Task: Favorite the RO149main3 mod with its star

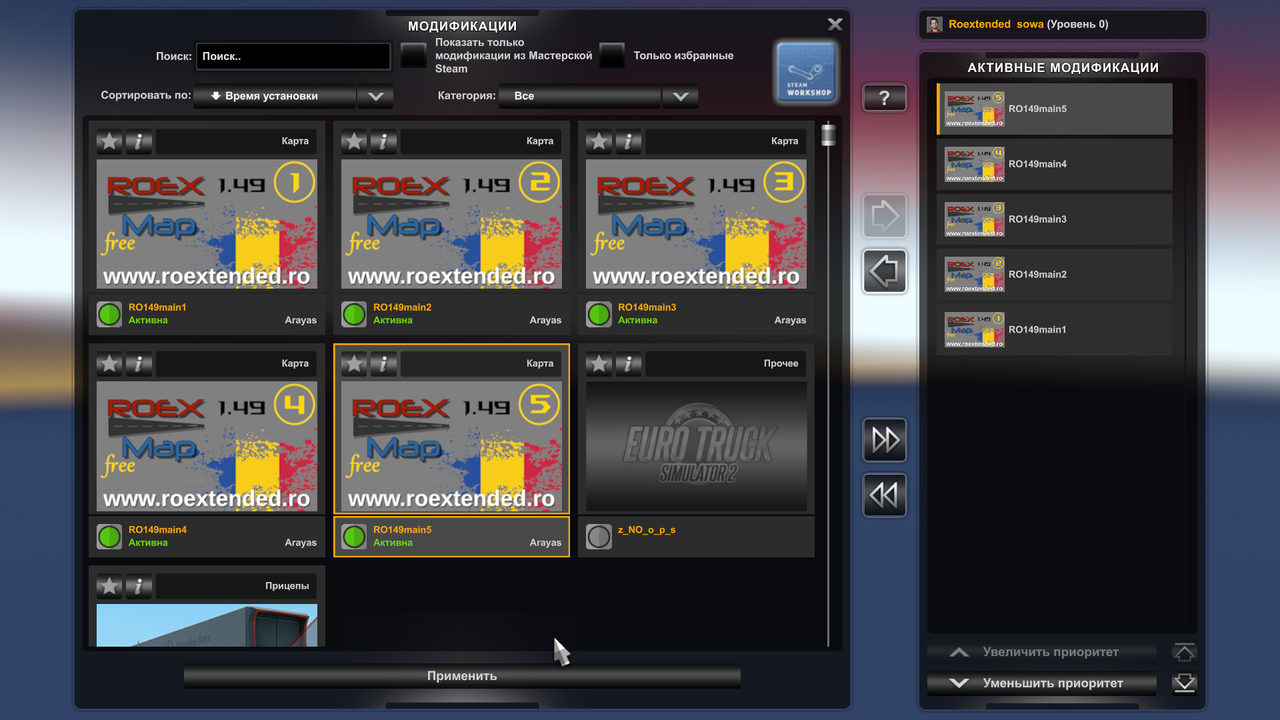Action: pyautogui.click(x=600, y=141)
